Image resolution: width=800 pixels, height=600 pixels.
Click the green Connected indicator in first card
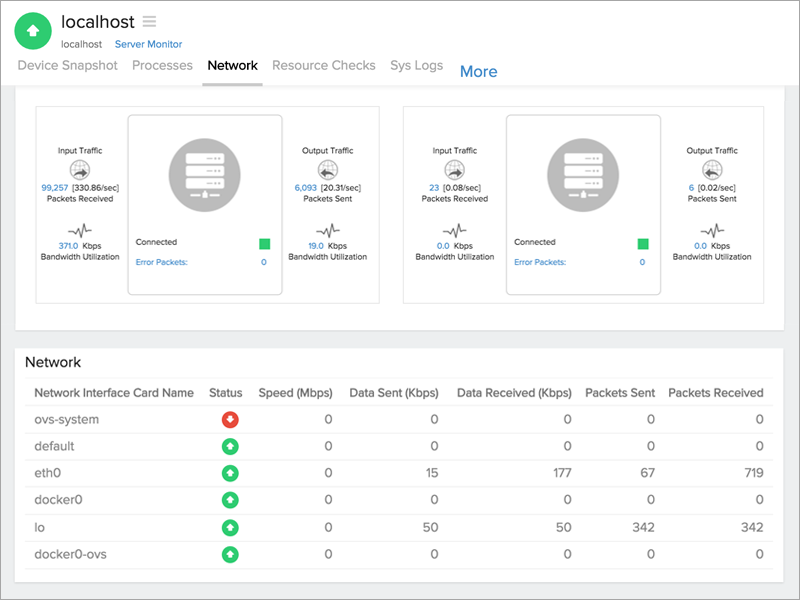265,243
